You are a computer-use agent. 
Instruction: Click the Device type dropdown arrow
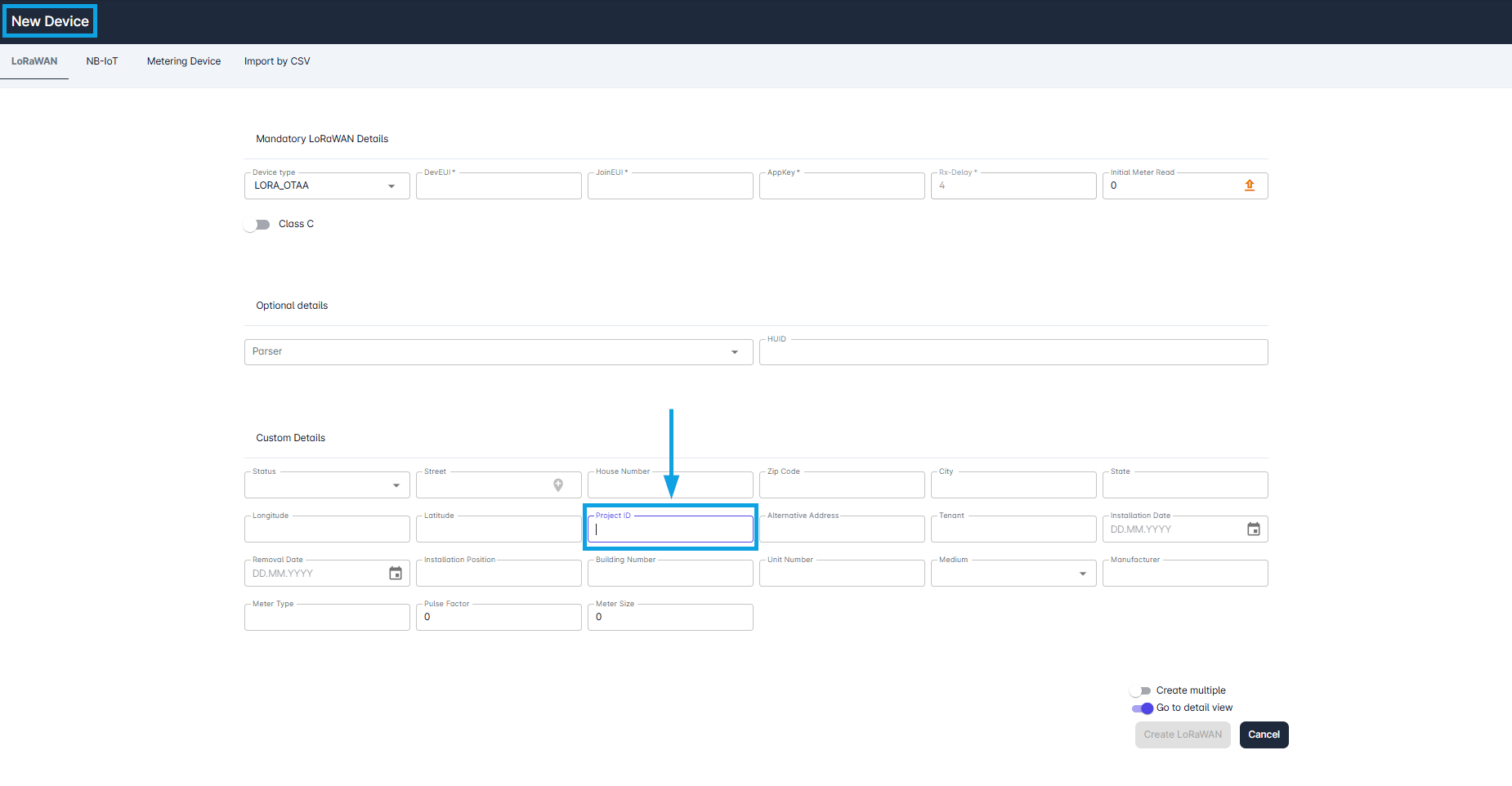pyautogui.click(x=391, y=185)
